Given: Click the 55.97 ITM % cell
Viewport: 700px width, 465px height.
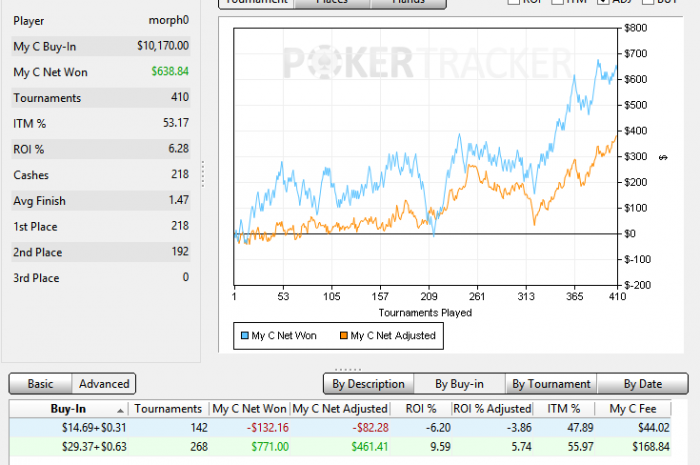Looking at the screenshot, I should (580, 447).
